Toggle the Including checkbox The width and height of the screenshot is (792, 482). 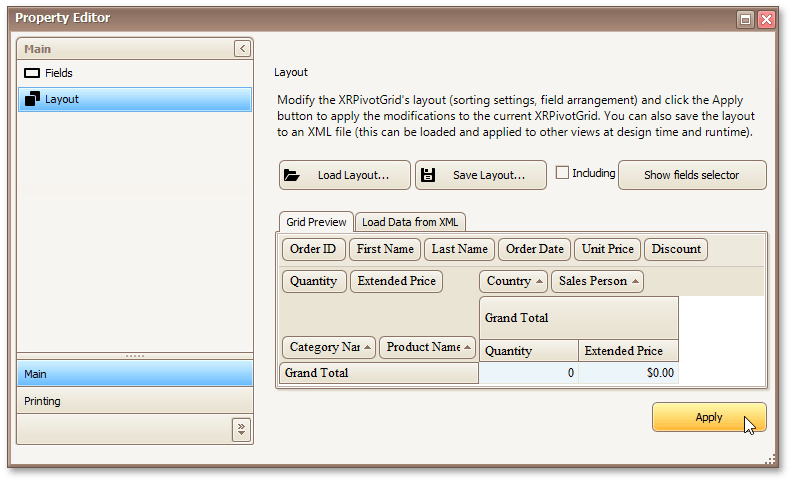click(562, 173)
